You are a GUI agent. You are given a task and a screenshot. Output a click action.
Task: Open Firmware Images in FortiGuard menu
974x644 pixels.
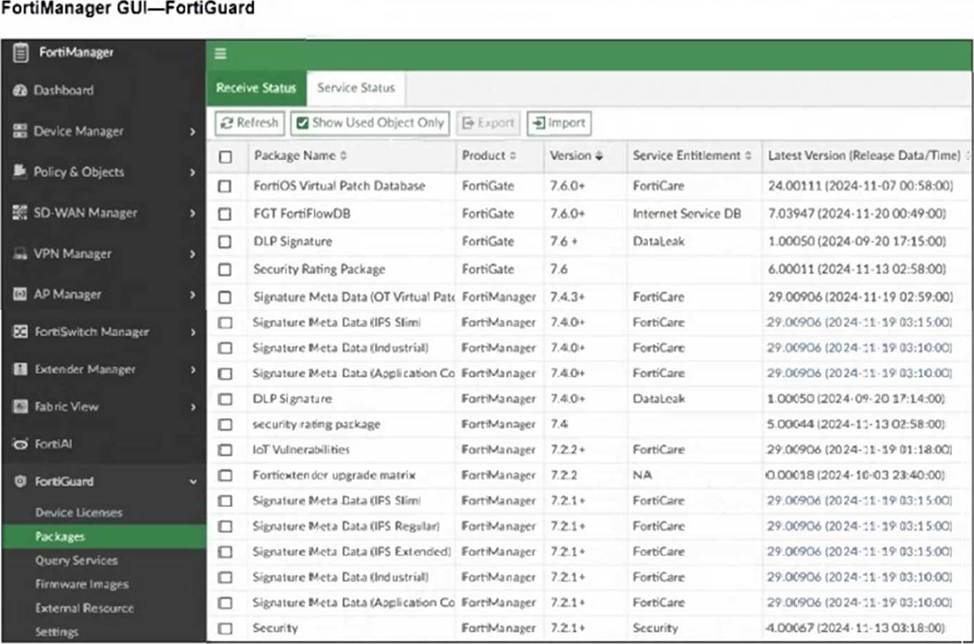(x=81, y=584)
